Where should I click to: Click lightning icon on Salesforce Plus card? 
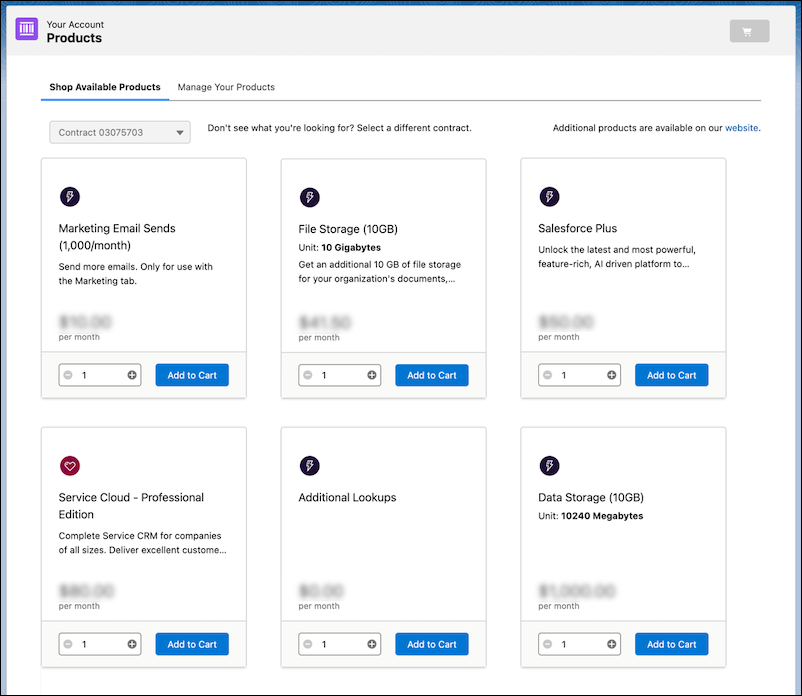549,196
